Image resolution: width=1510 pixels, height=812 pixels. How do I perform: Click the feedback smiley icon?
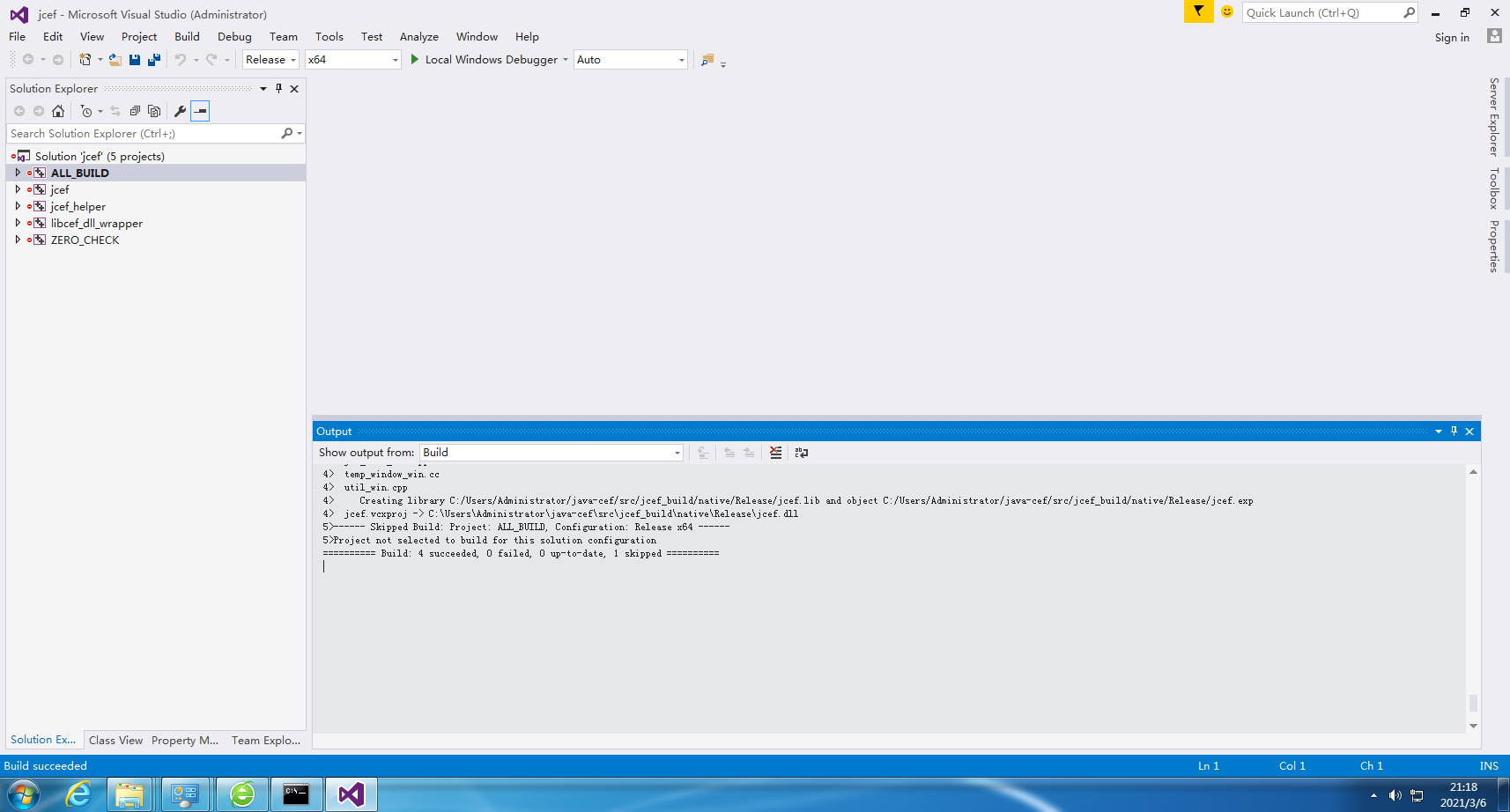1226,12
